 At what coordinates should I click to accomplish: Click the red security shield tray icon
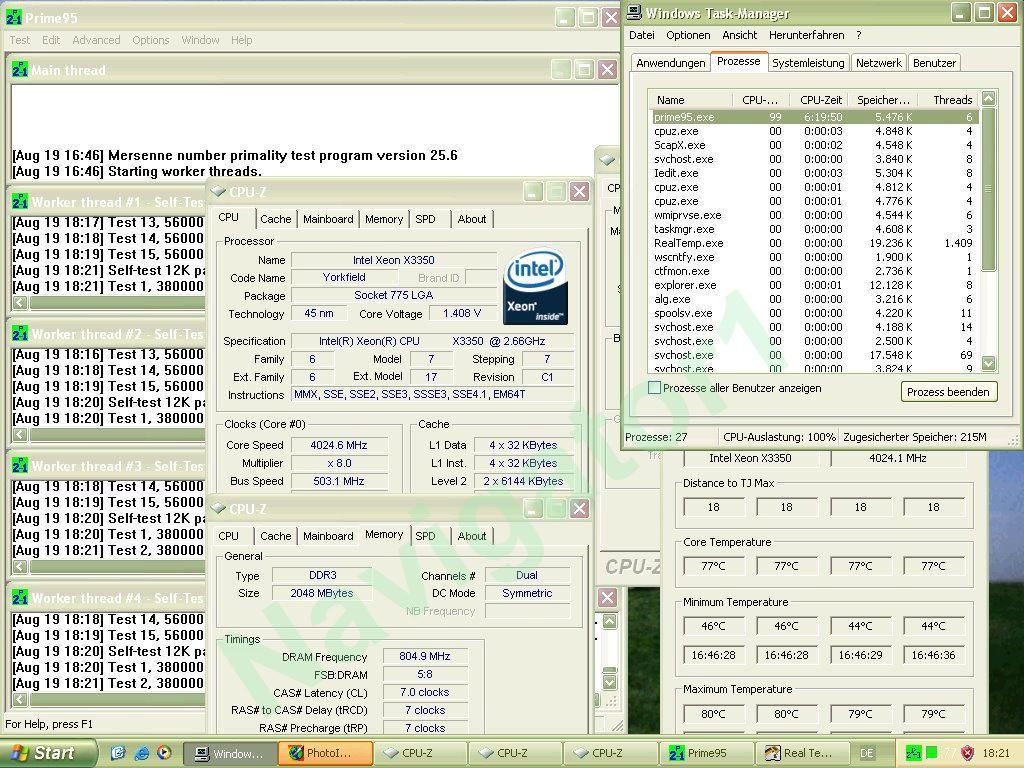click(968, 753)
